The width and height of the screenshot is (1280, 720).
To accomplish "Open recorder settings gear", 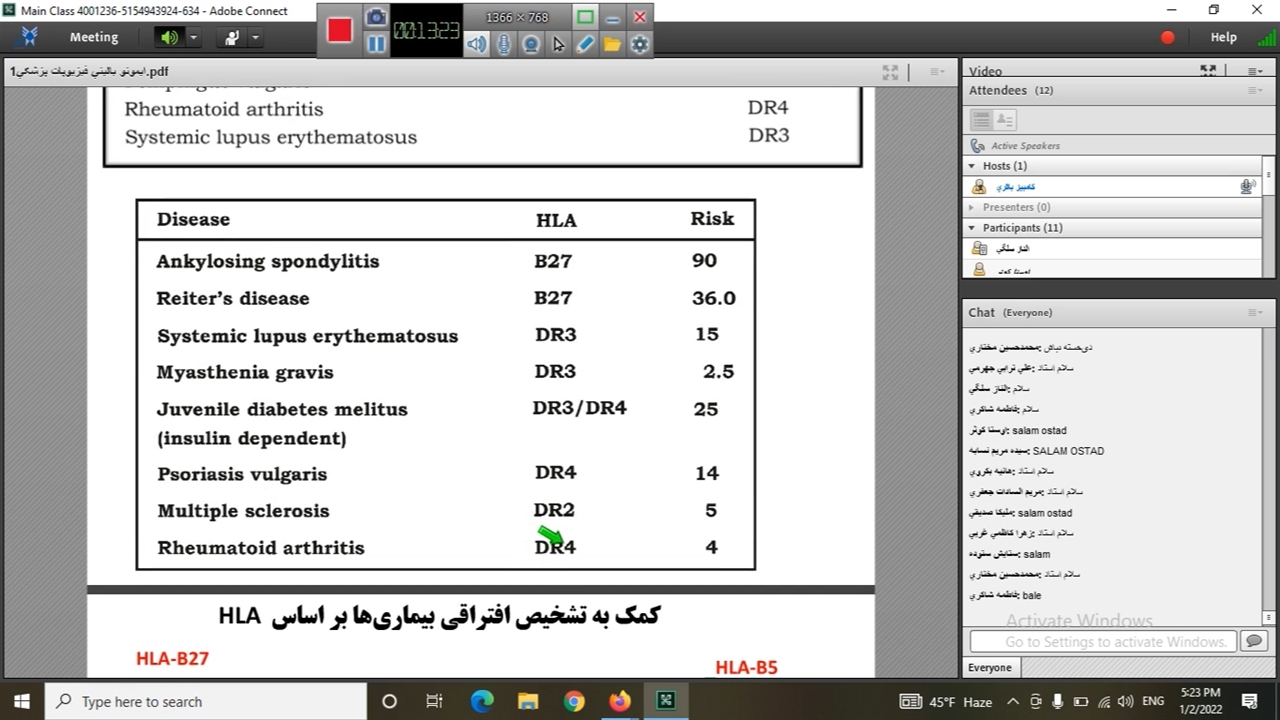I will [x=640, y=44].
